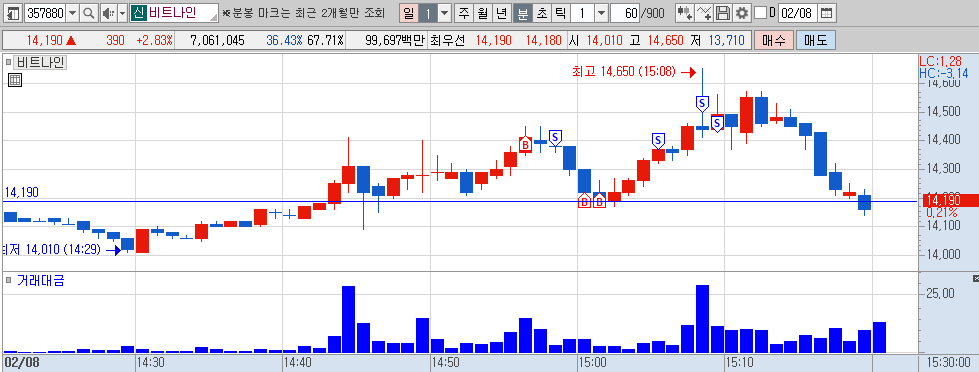The width and height of the screenshot is (979, 372).
Task: Click the grid table icon under 비트나인 label
Action: click(x=15, y=80)
